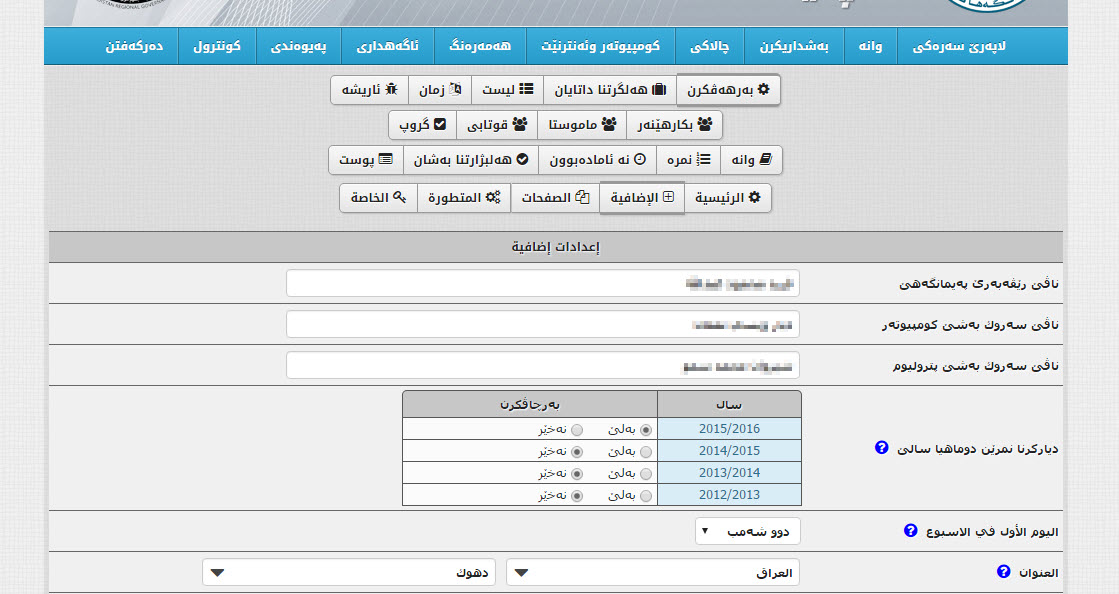
Task: Click the briefcase هەلگرتنا داتایان button
Action: pyautogui.click(x=610, y=90)
